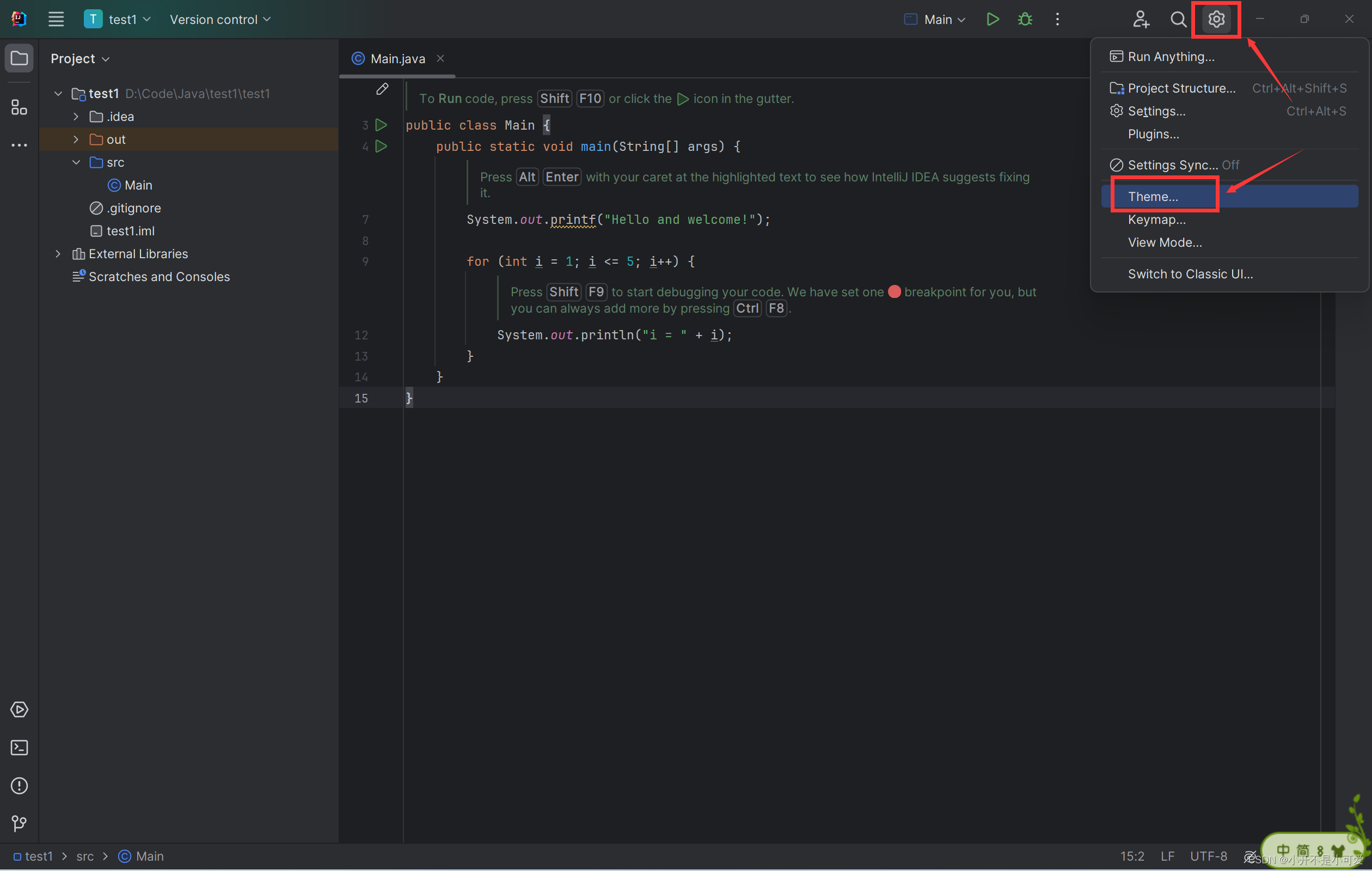
Task: Click Switch to Classic UI... option
Action: [1190, 274]
